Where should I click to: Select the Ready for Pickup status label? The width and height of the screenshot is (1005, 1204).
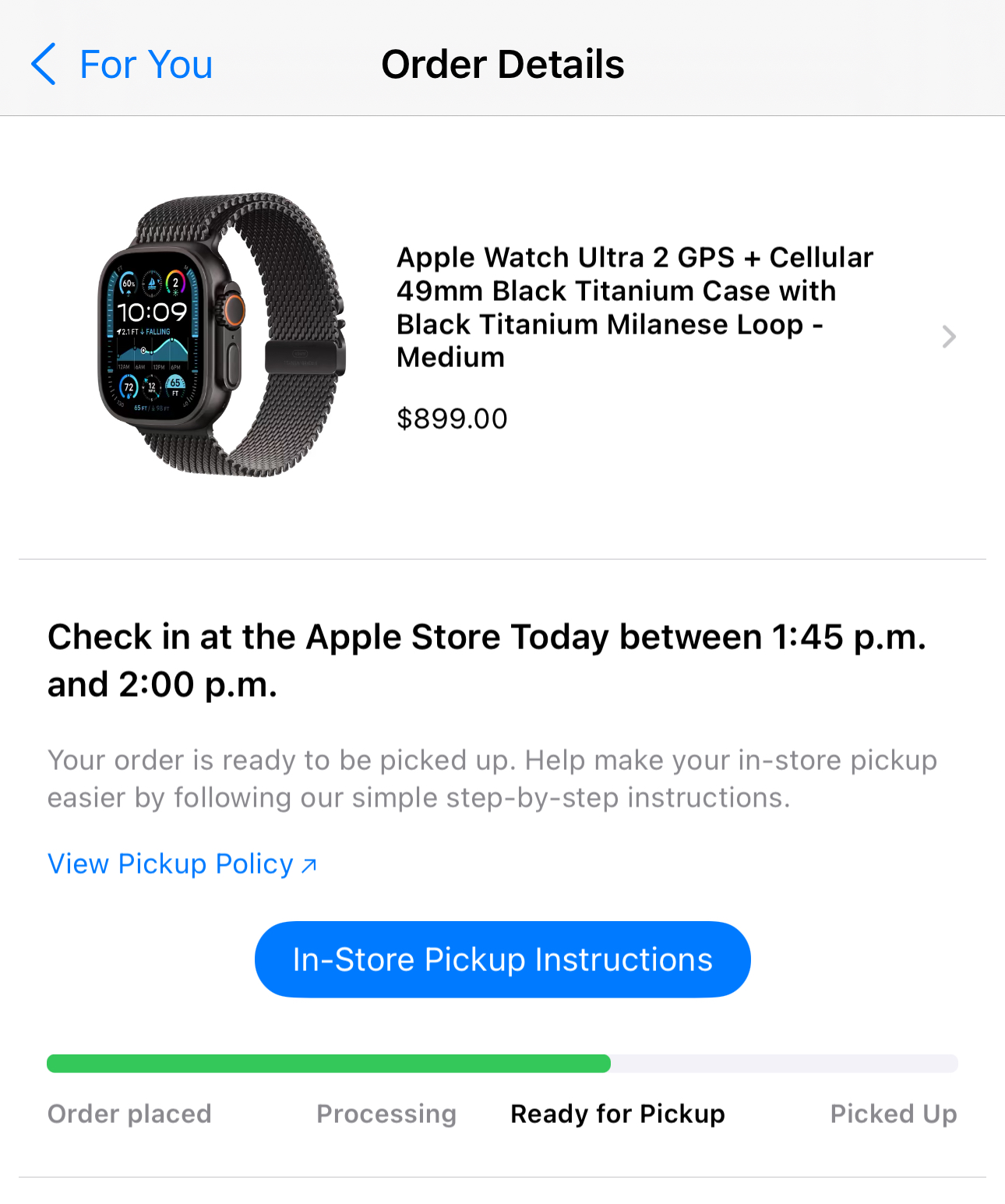tap(618, 1114)
